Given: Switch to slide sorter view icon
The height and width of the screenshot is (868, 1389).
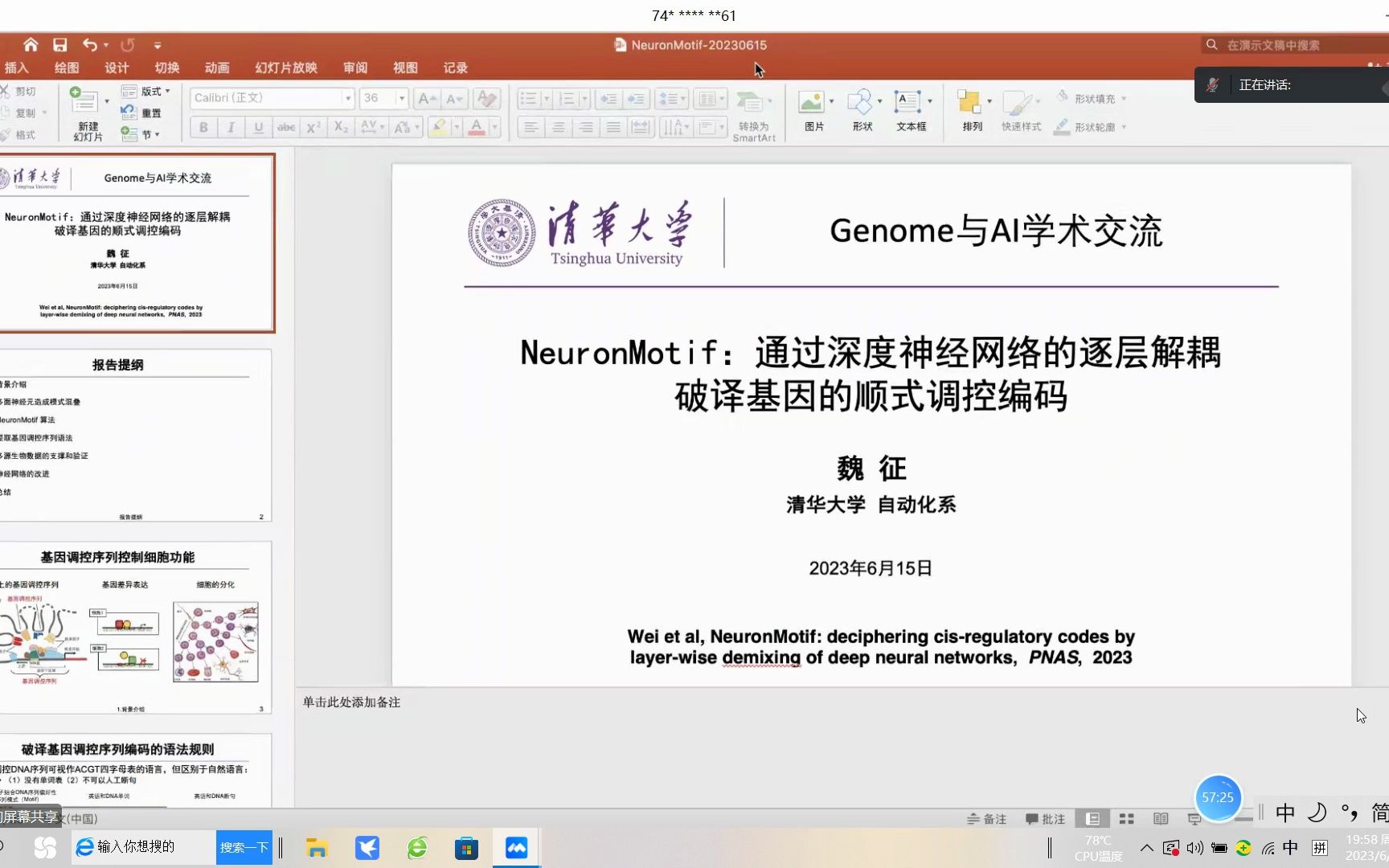Looking at the screenshot, I should (1127, 819).
